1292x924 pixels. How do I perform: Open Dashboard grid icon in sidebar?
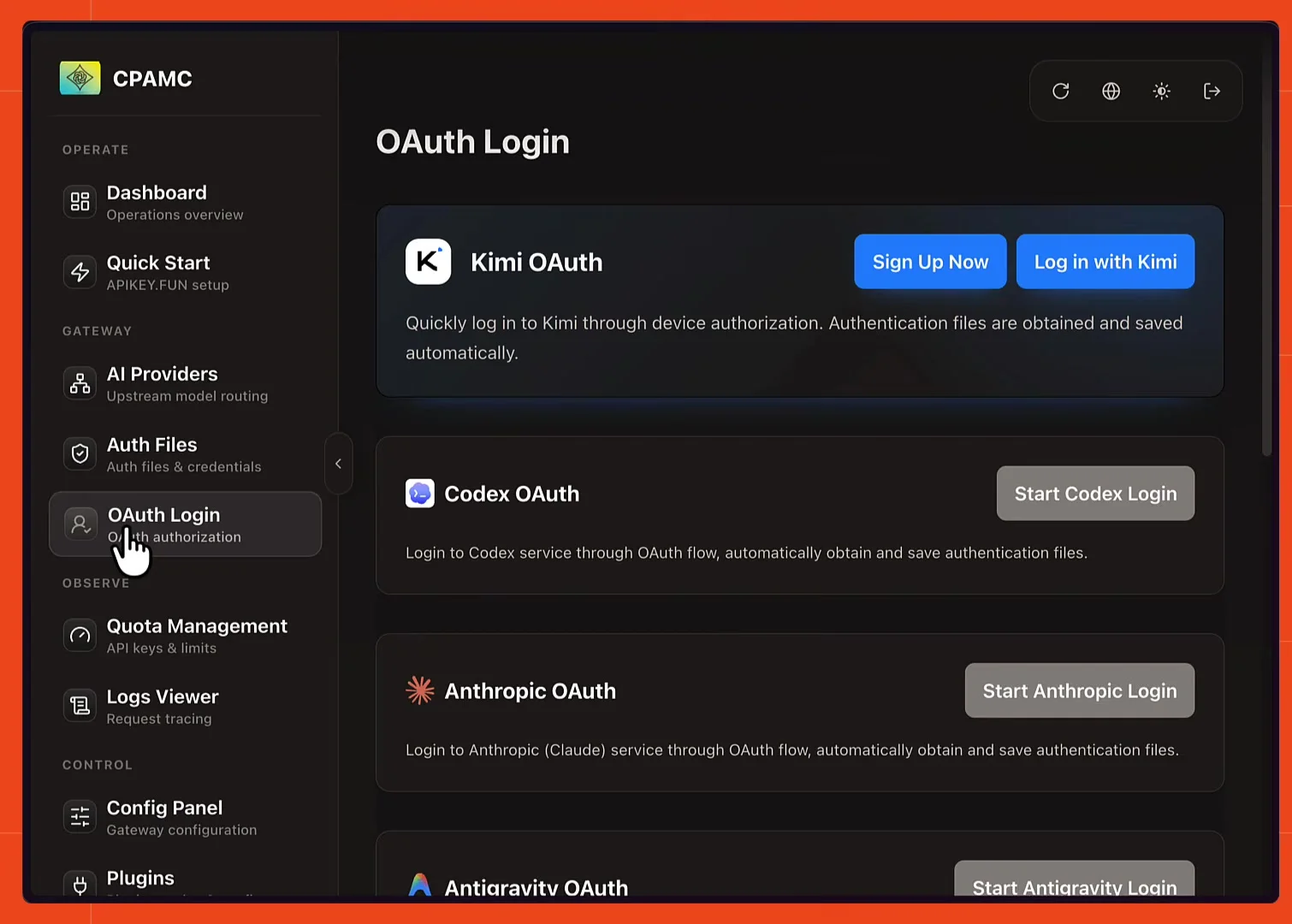(80, 201)
